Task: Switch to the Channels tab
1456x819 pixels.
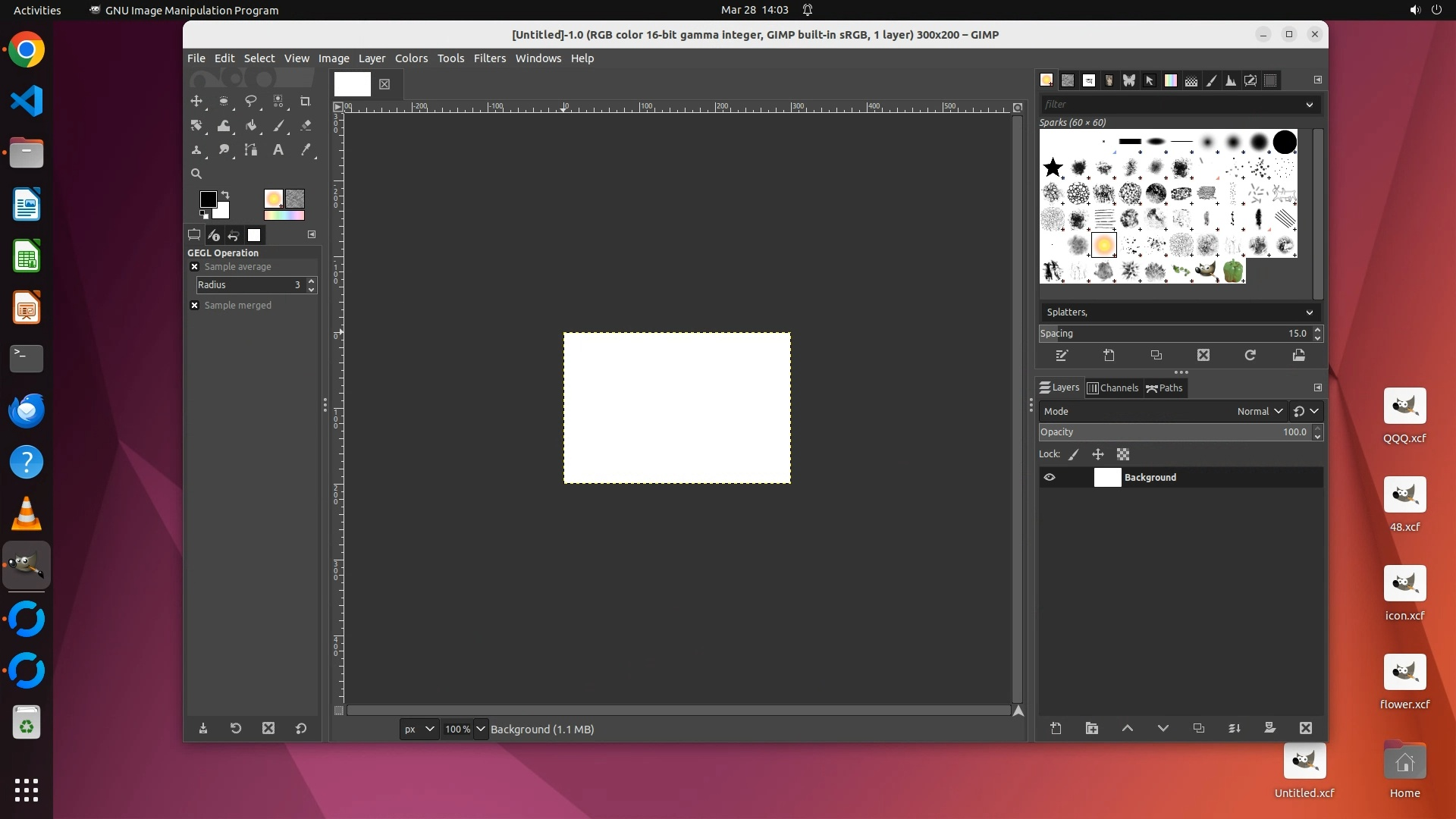Action: coord(1112,388)
